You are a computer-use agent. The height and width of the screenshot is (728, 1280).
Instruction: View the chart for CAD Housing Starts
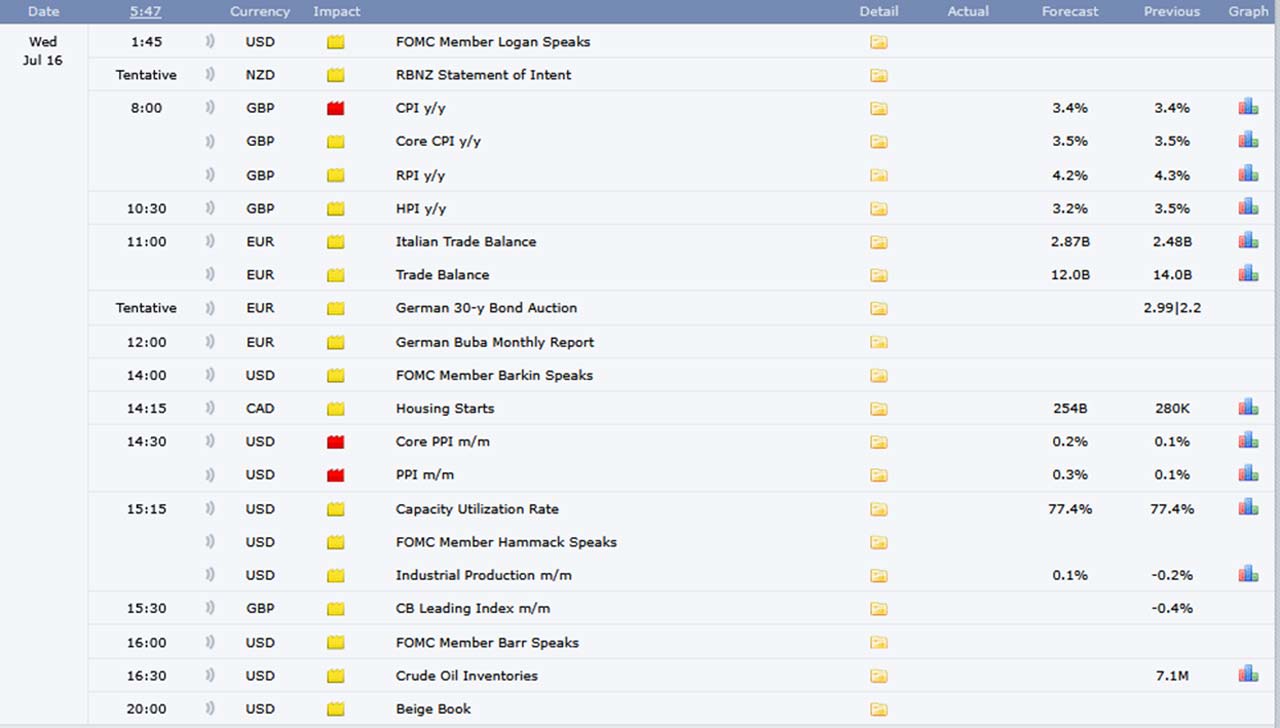click(1248, 407)
